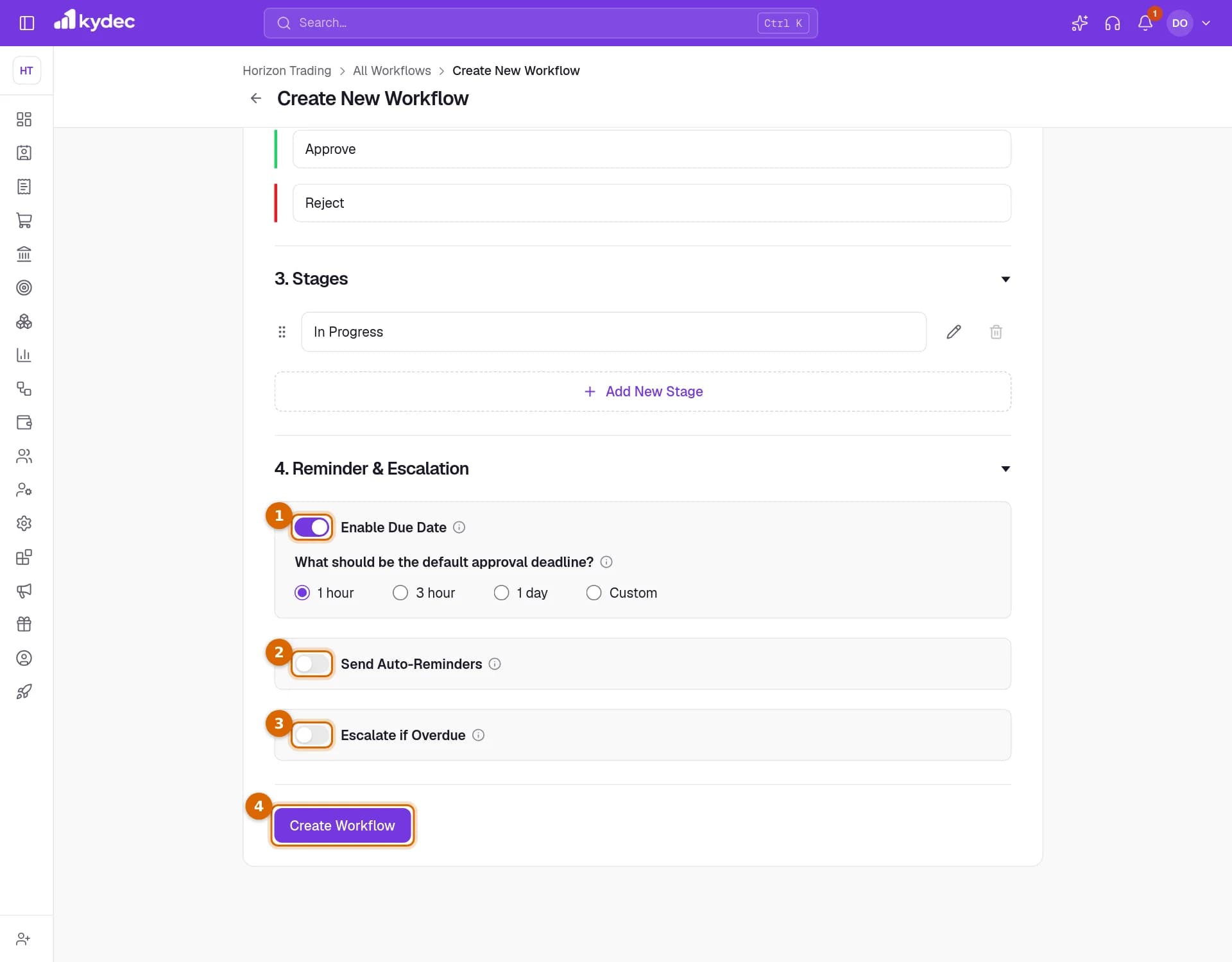The image size is (1232, 962).
Task: Show info for Escalate if Overdue
Action: pyautogui.click(x=478, y=735)
